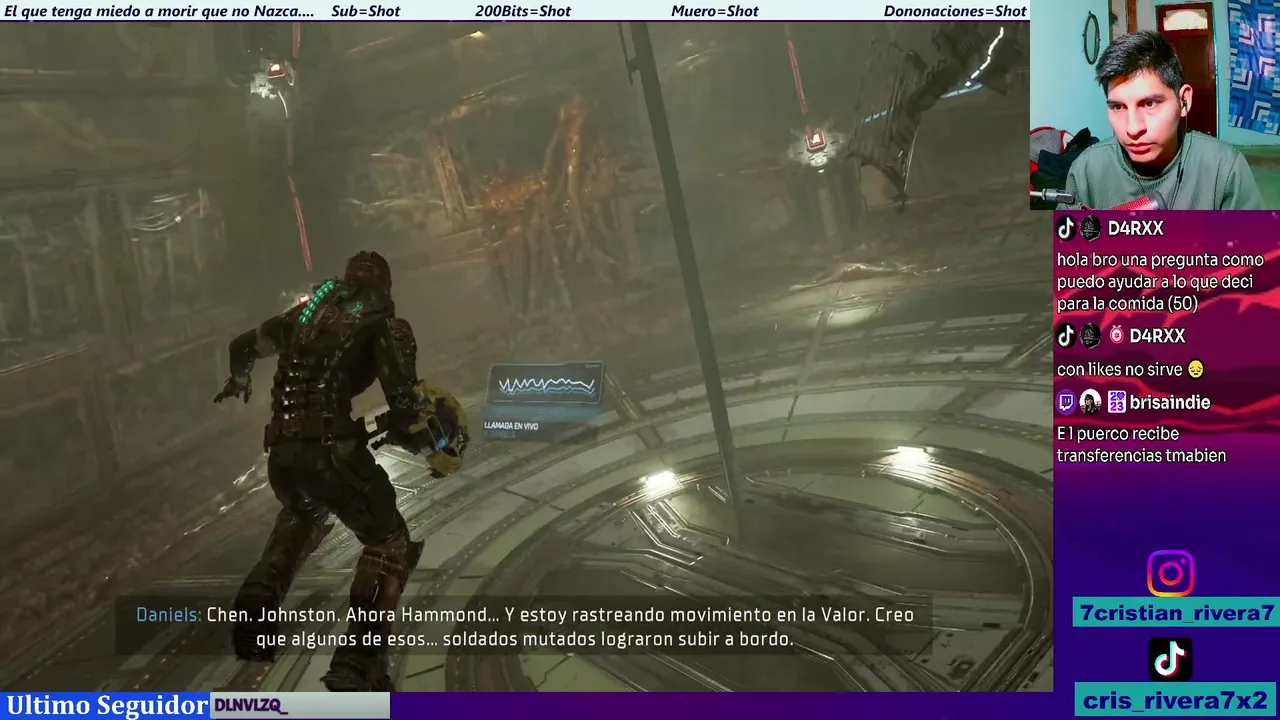Click the last follower name DLNVLZQ_

pos(251,706)
